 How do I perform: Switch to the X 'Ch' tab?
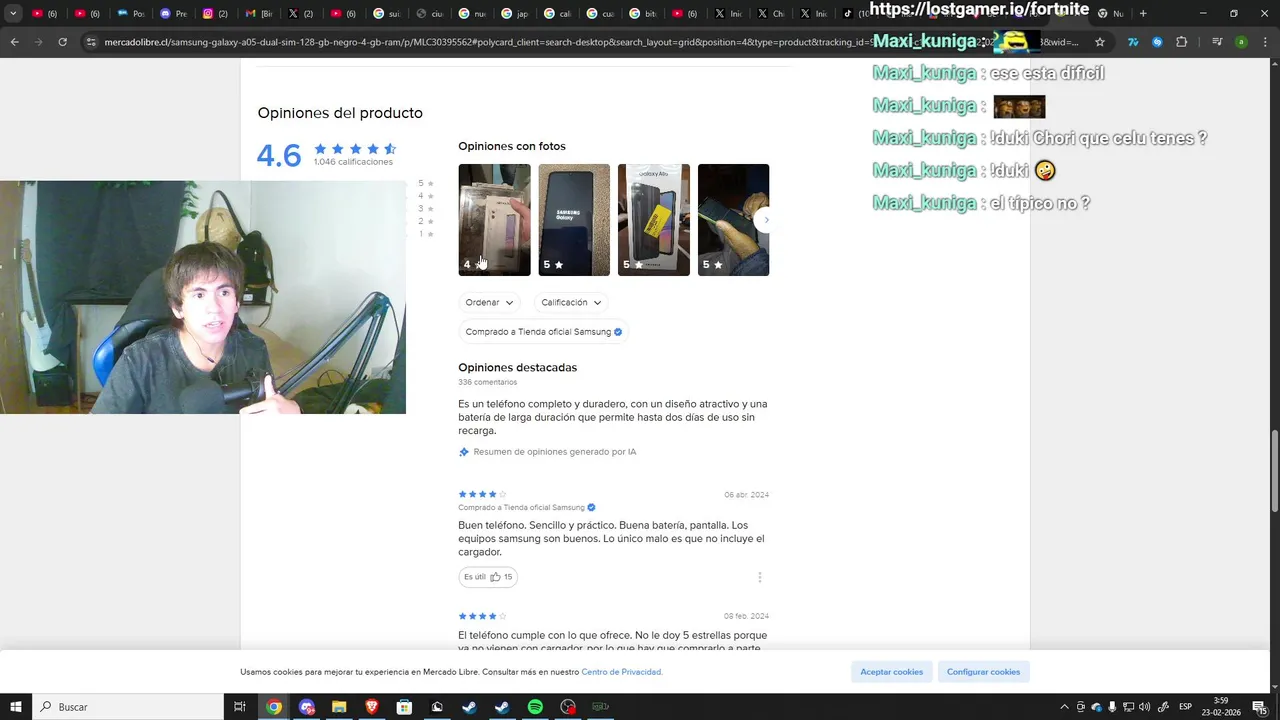click(x=770, y=13)
